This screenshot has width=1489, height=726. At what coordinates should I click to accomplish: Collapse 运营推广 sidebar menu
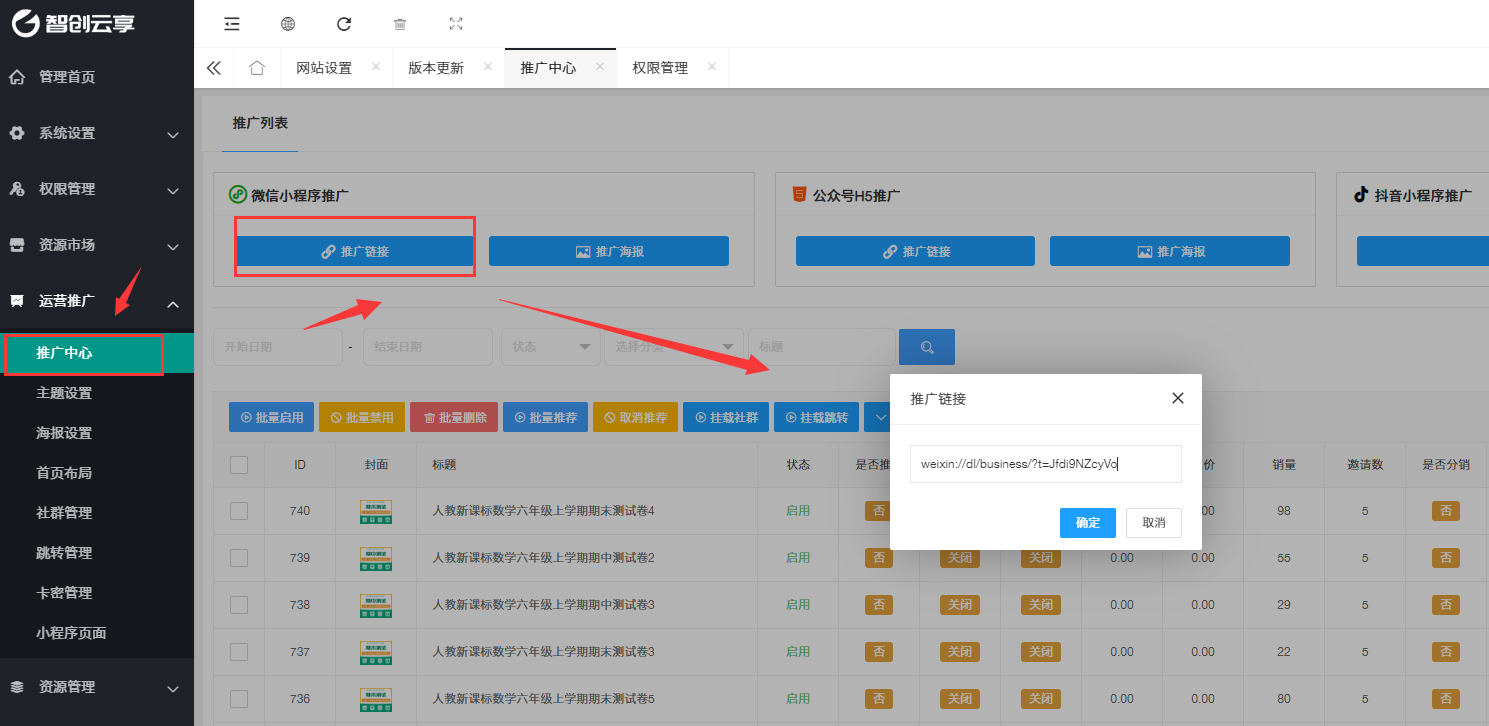click(x=97, y=301)
